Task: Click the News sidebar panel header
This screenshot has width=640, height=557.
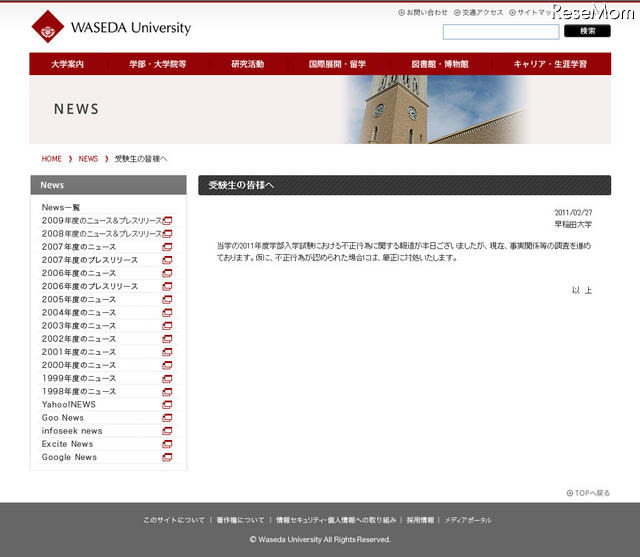Action: (x=109, y=185)
